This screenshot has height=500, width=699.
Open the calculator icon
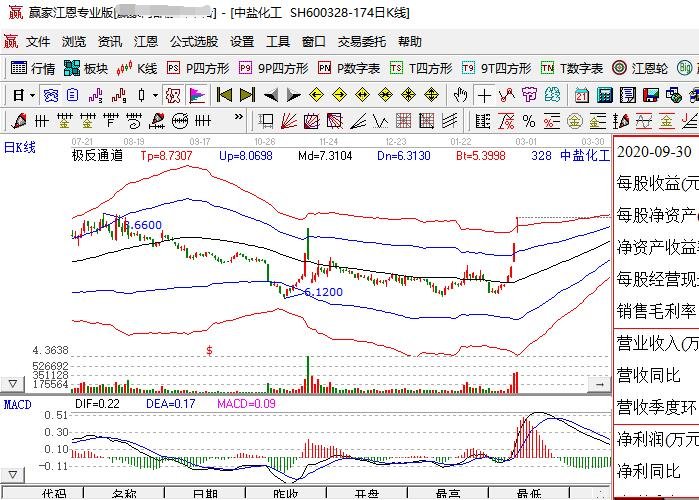pos(605,95)
